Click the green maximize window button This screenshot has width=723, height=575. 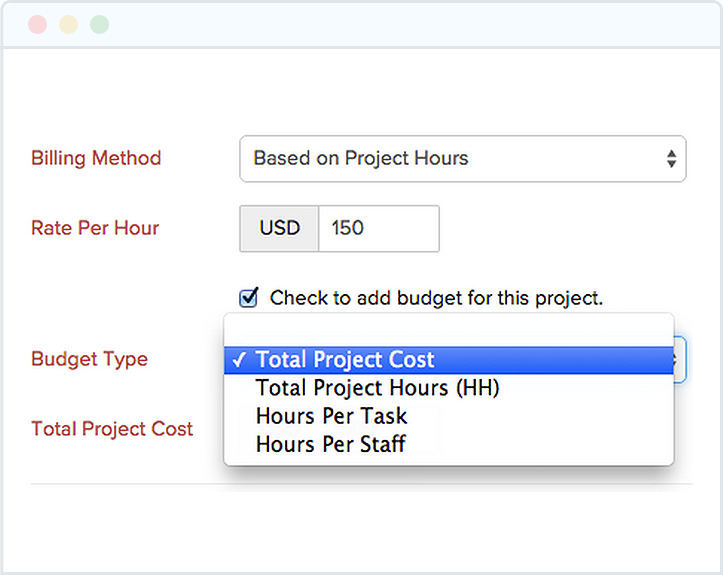coord(99,25)
